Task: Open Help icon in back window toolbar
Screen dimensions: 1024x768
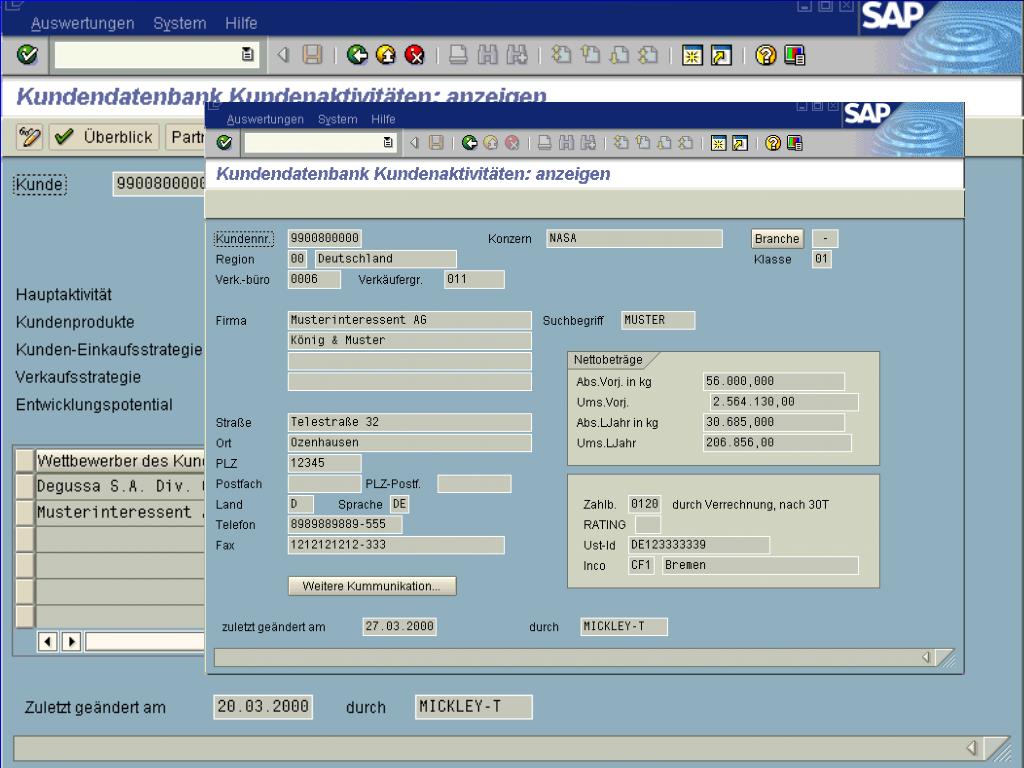Action: [x=765, y=55]
